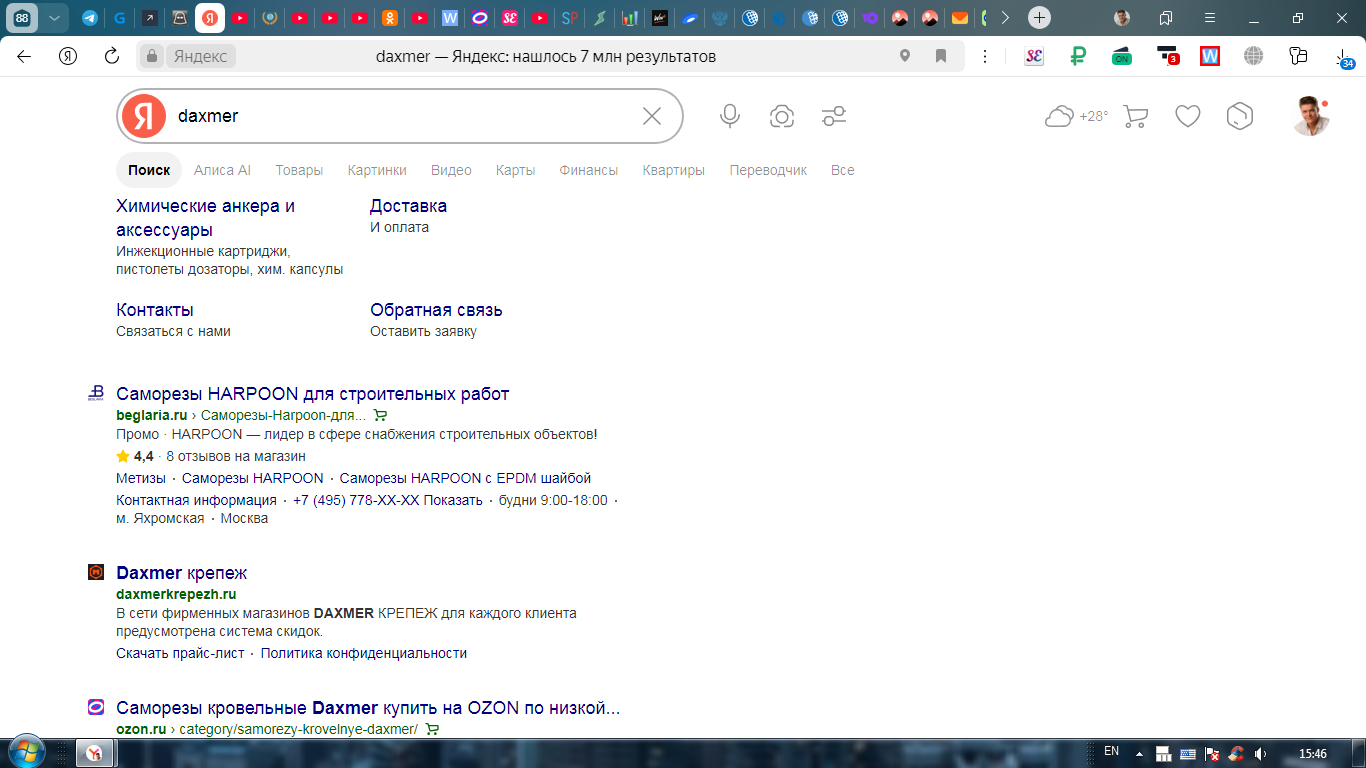Viewport: 1366px width, 768px height.
Task: Switch to the Алиса AI tab
Action: point(222,170)
